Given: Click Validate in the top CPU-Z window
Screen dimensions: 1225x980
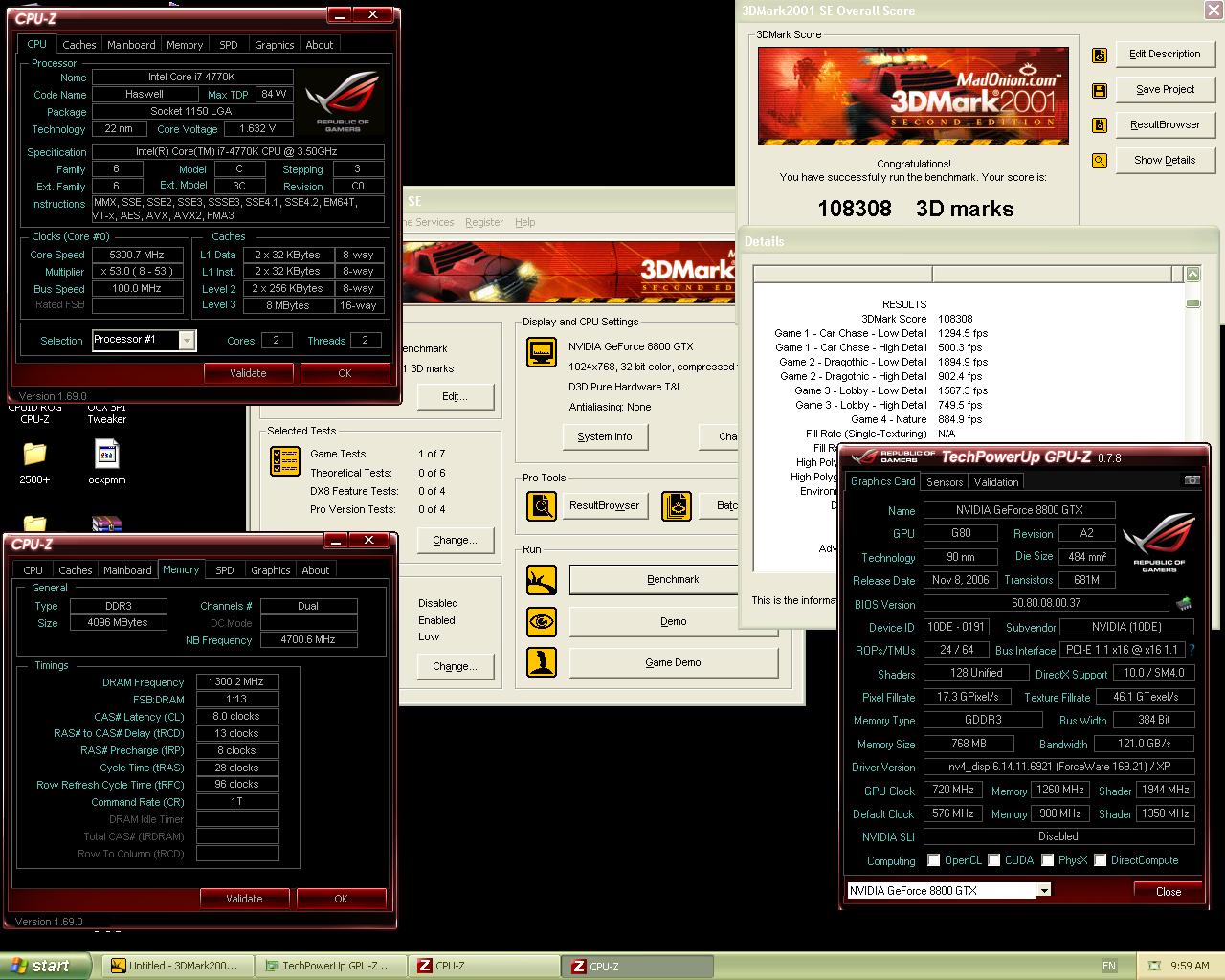Looking at the screenshot, I should tap(248, 373).
